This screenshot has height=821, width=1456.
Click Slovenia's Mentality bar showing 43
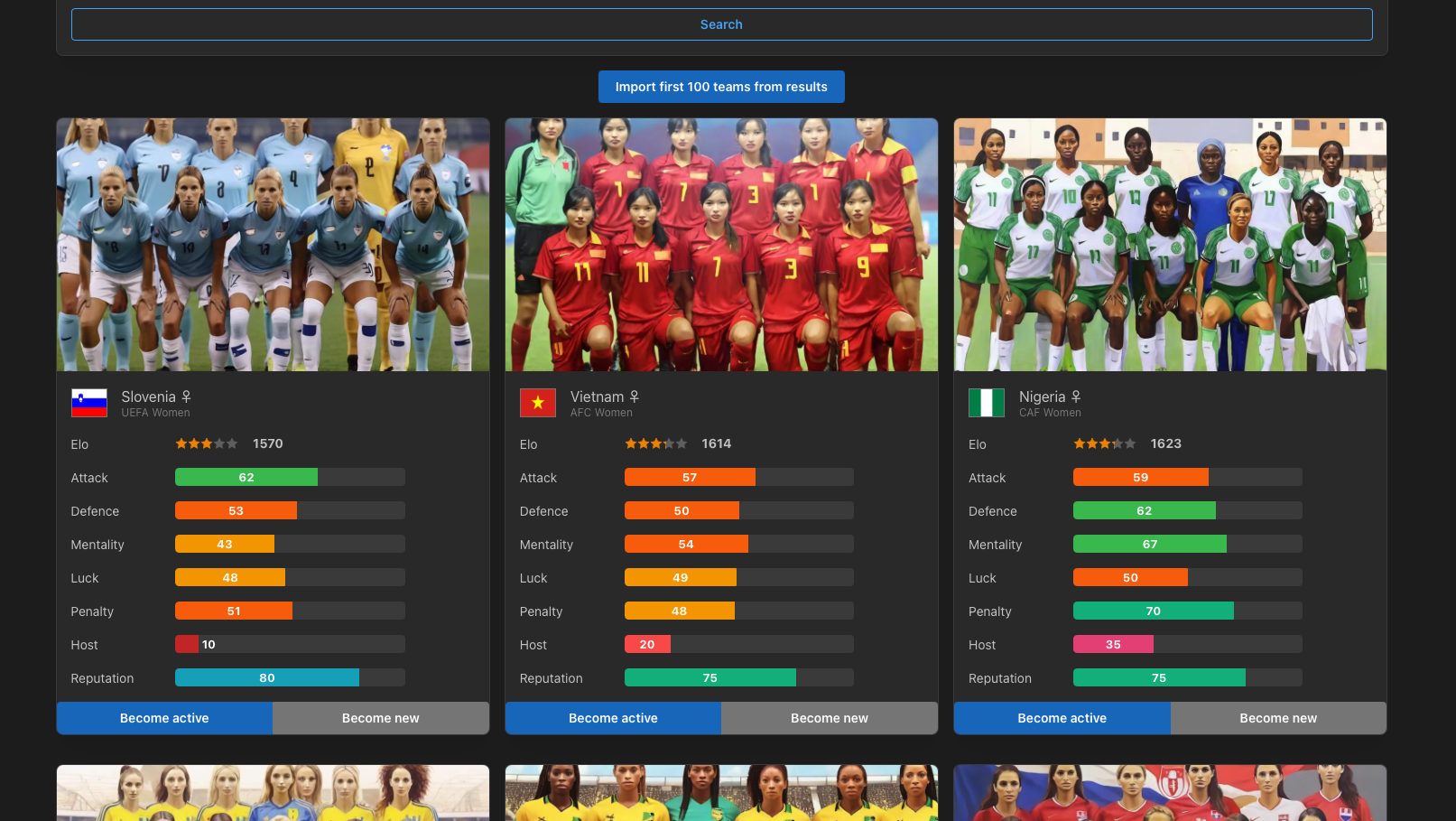tap(290, 544)
